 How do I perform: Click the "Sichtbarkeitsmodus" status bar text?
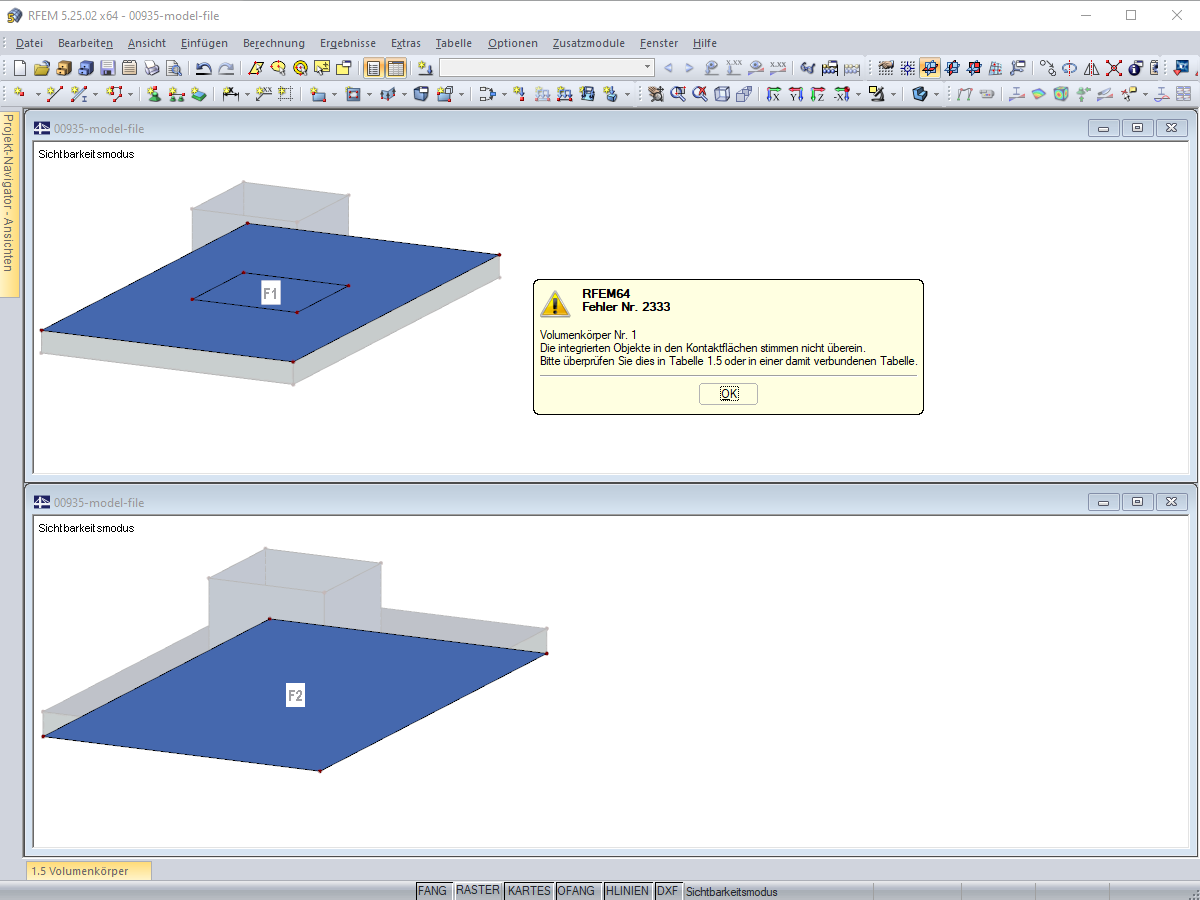731,891
